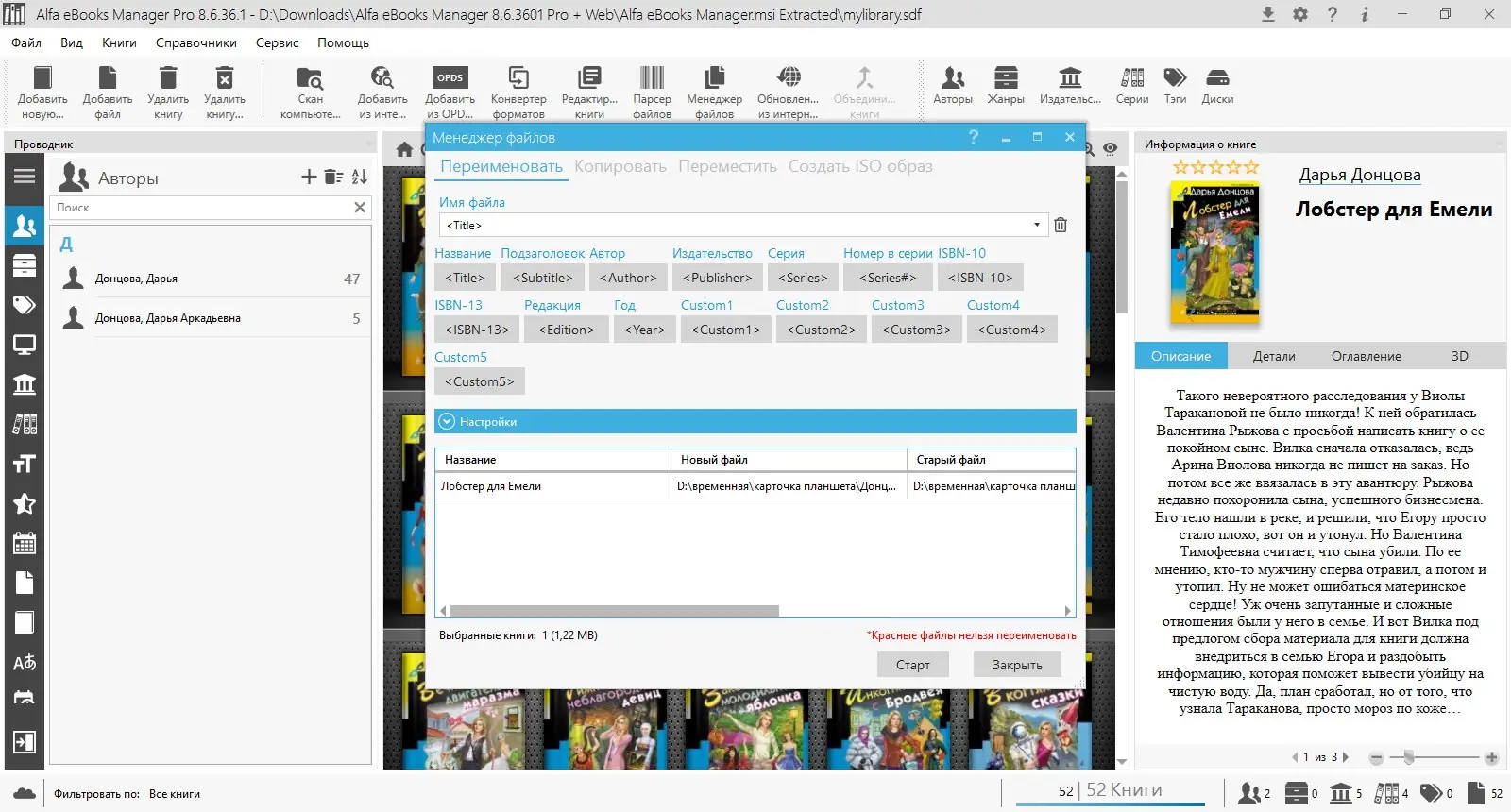Open the Справочники menu
1511x812 pixels.
(196, 42)
